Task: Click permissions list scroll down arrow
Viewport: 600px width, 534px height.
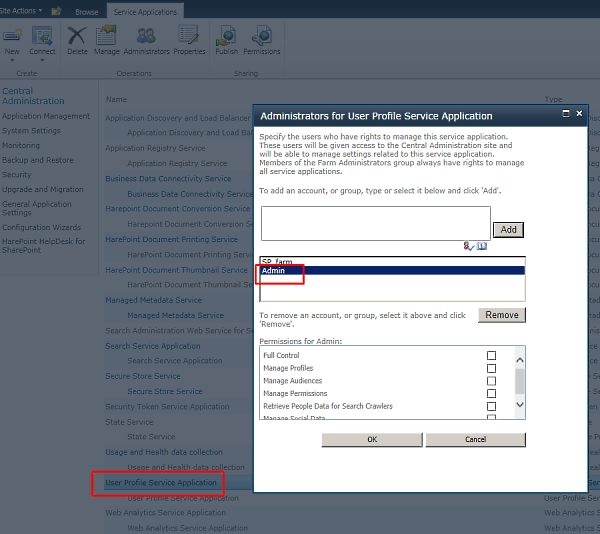Action: 520,404
